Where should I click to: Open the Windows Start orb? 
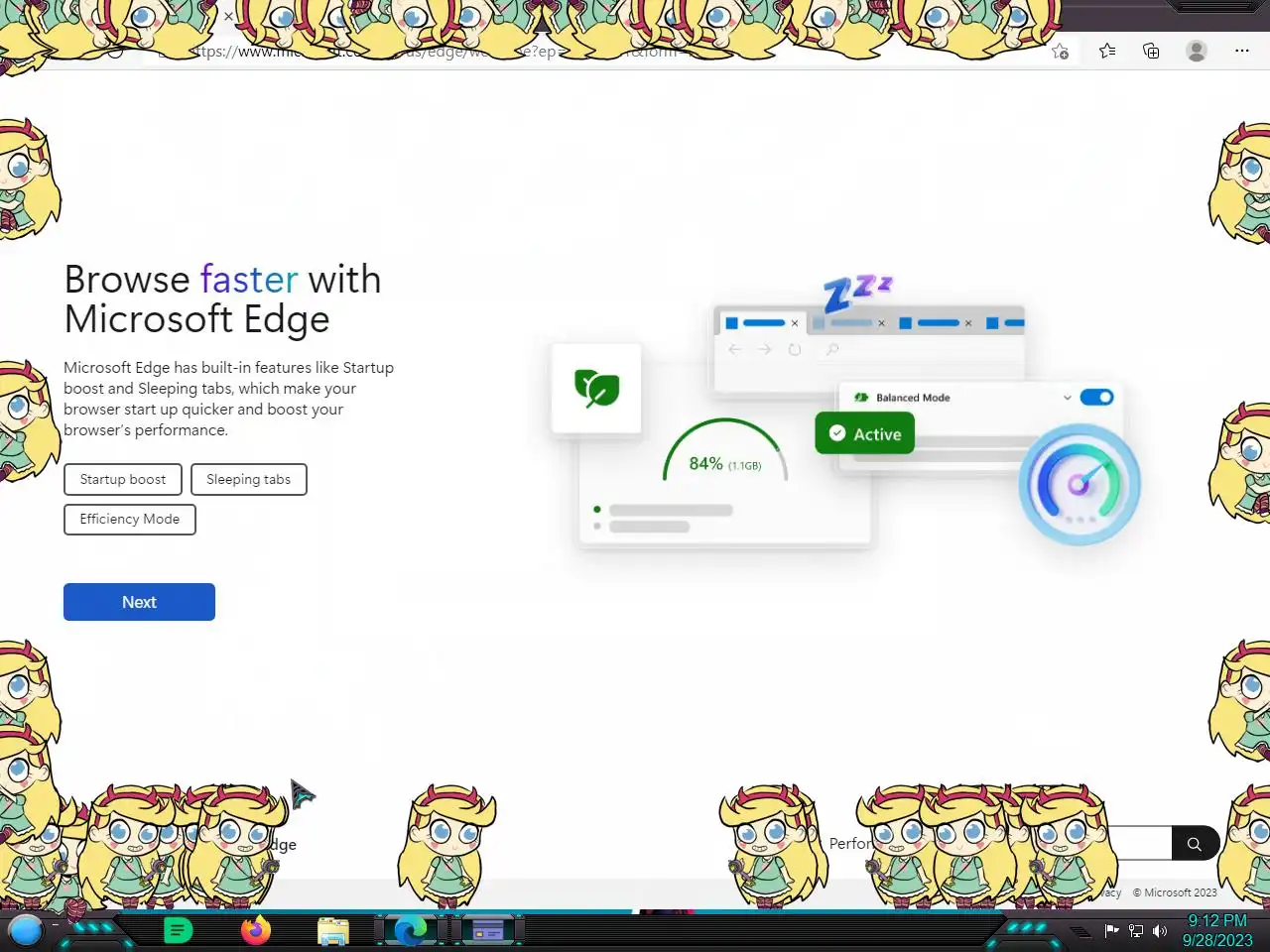(x=26, y=930)
